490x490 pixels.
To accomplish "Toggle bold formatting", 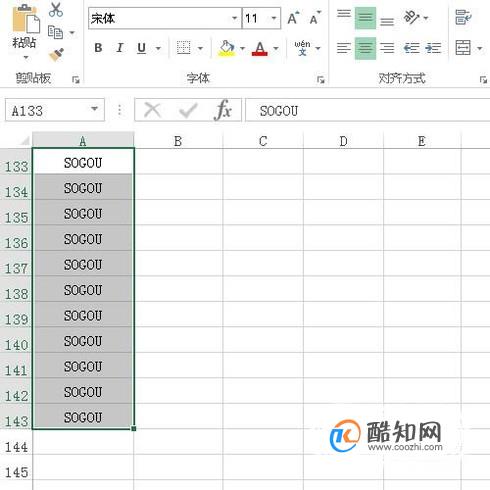I will pyautogui.click(x=98, y=48).
